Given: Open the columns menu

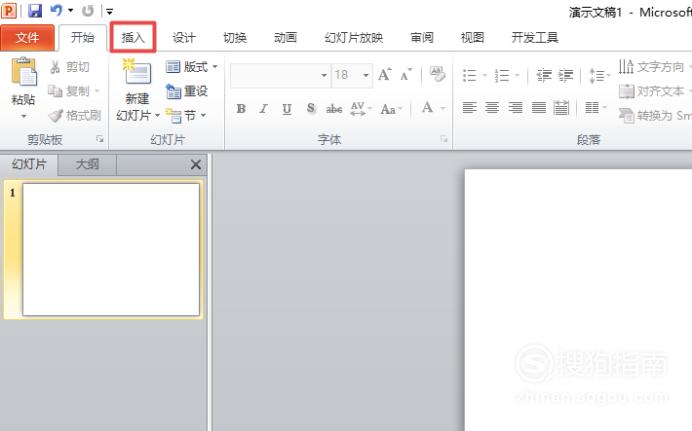Looking at the screenshot, I should tap(596, 108).
